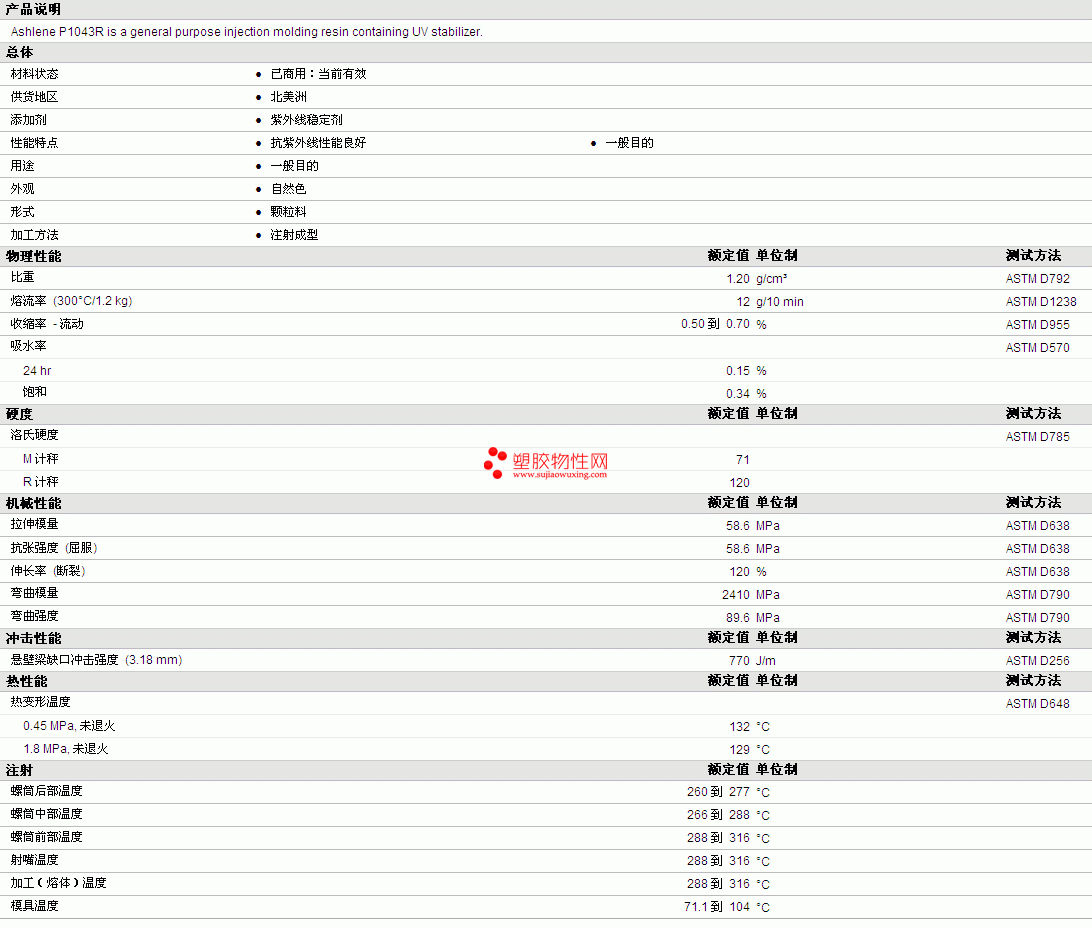Click the '总体' section header
1092x928 pixels.
[20, 52]
